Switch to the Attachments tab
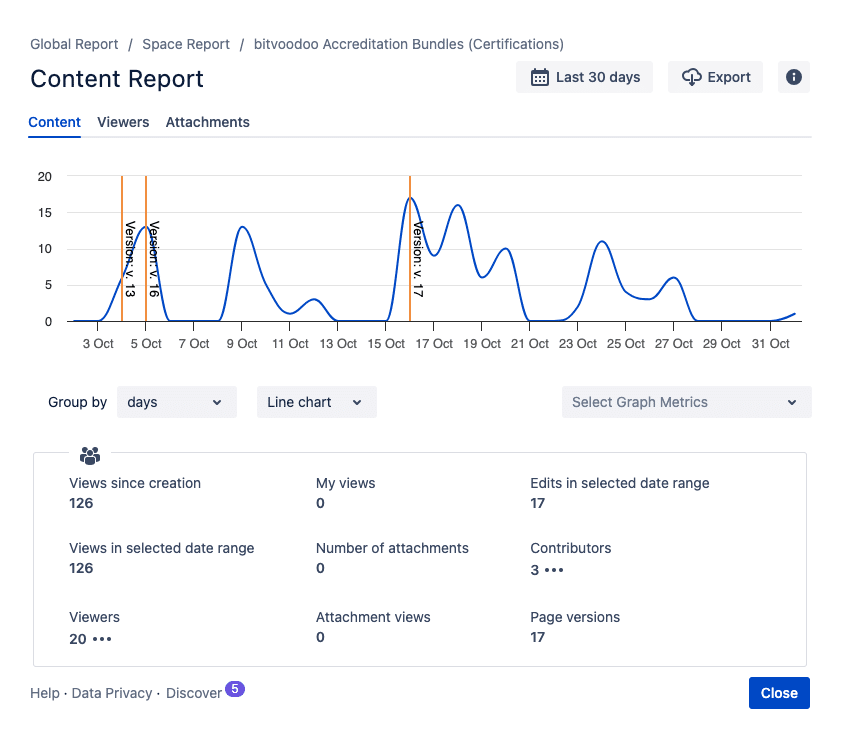 207,122
